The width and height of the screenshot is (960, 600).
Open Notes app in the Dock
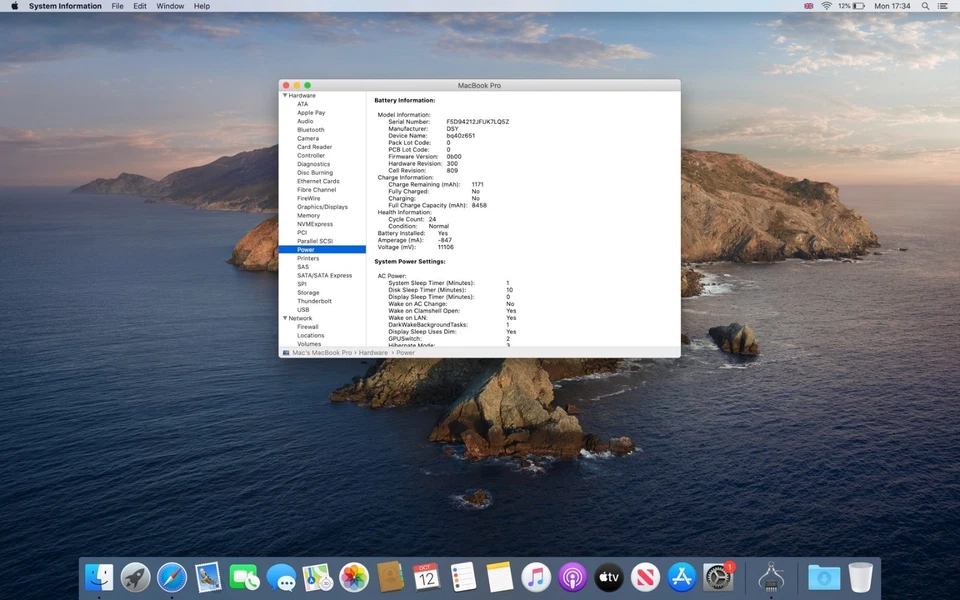500,577
